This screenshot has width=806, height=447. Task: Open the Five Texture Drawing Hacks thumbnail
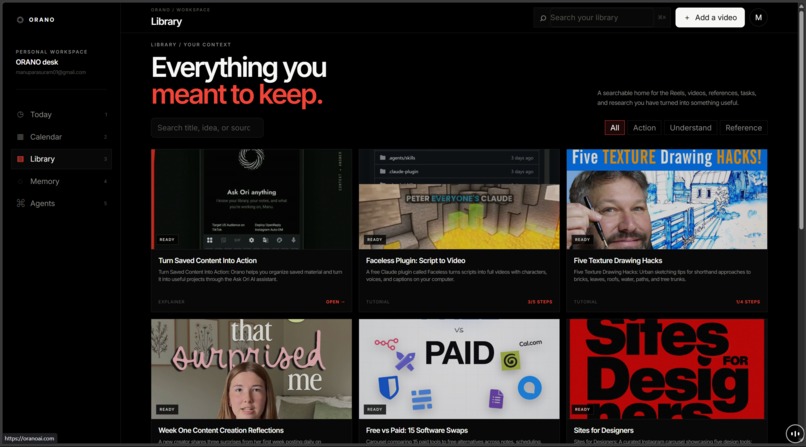tap(667, 199)
